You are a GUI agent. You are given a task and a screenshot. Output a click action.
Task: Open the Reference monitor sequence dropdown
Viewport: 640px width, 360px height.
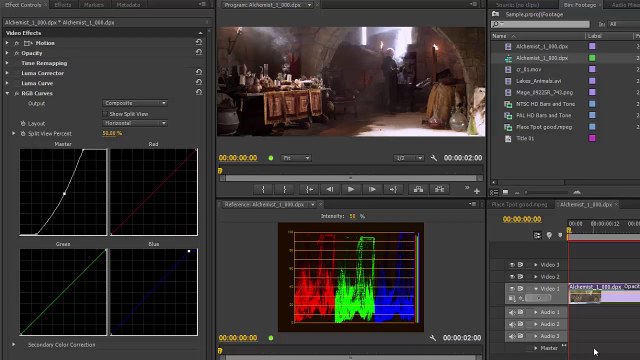(313, 204)
